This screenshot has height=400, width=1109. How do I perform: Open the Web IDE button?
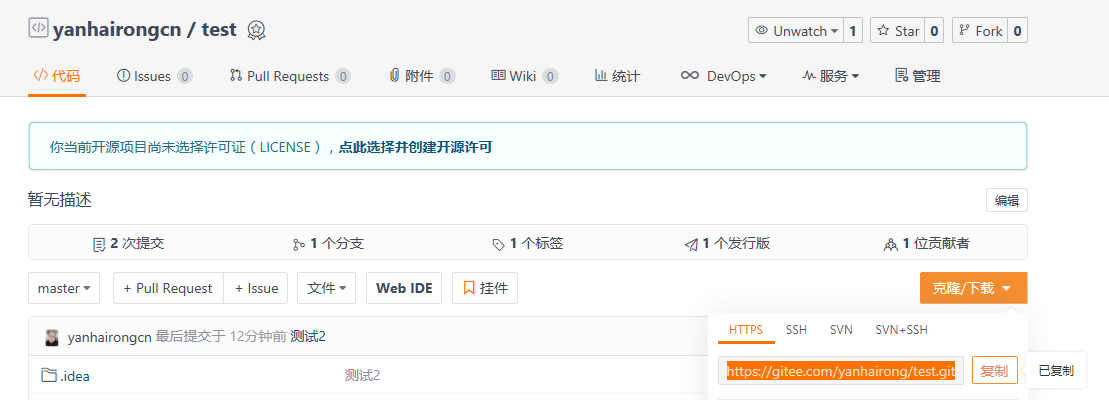(404, 288)
